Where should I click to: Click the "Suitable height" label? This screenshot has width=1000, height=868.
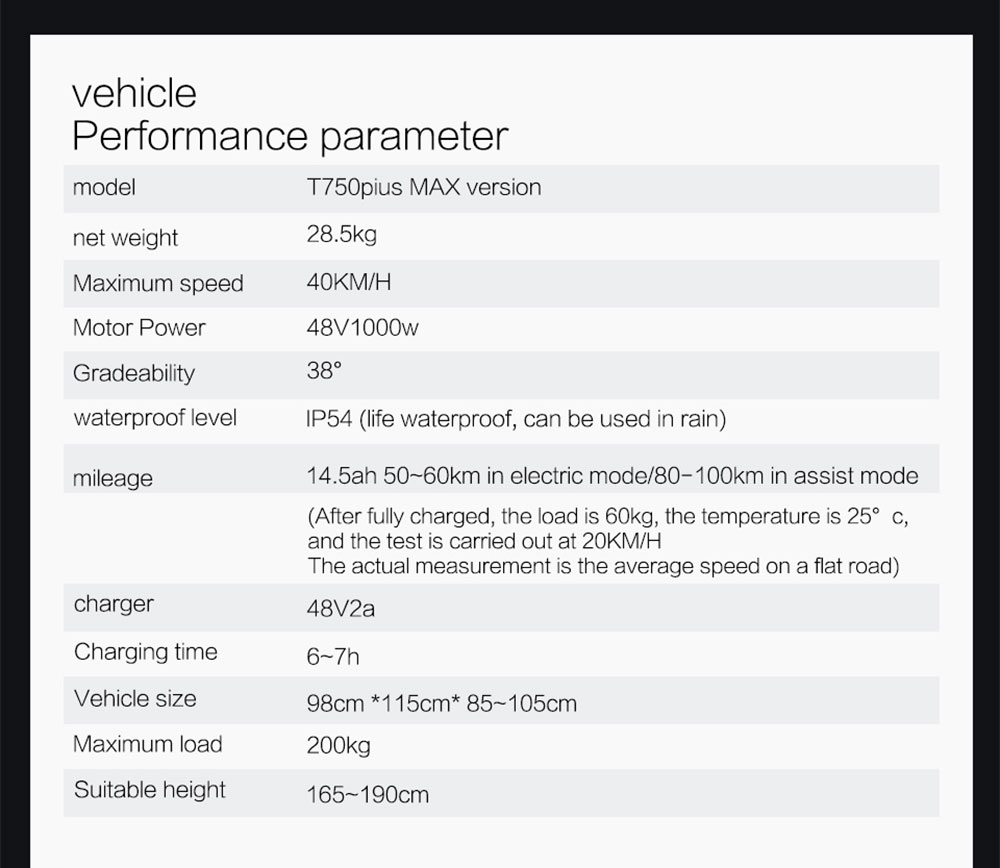click(150, 790)
